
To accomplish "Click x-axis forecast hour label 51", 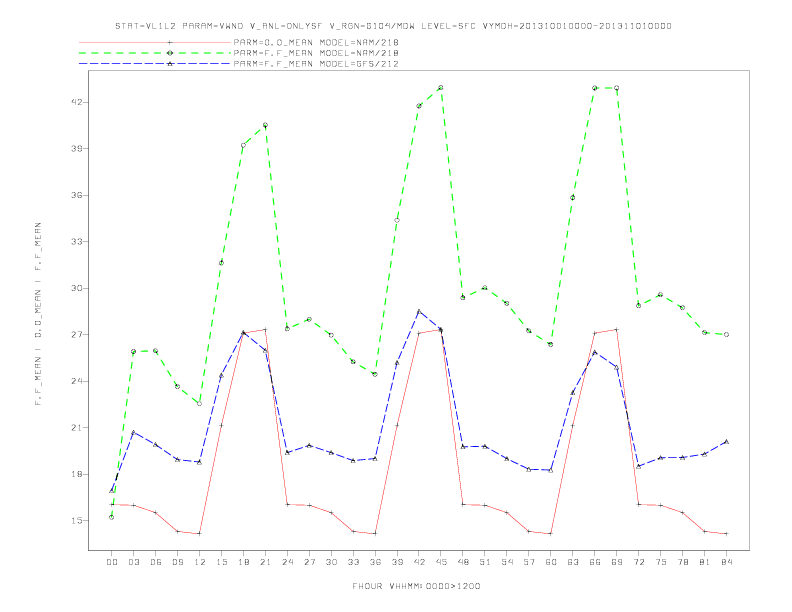I will point(485,562).
